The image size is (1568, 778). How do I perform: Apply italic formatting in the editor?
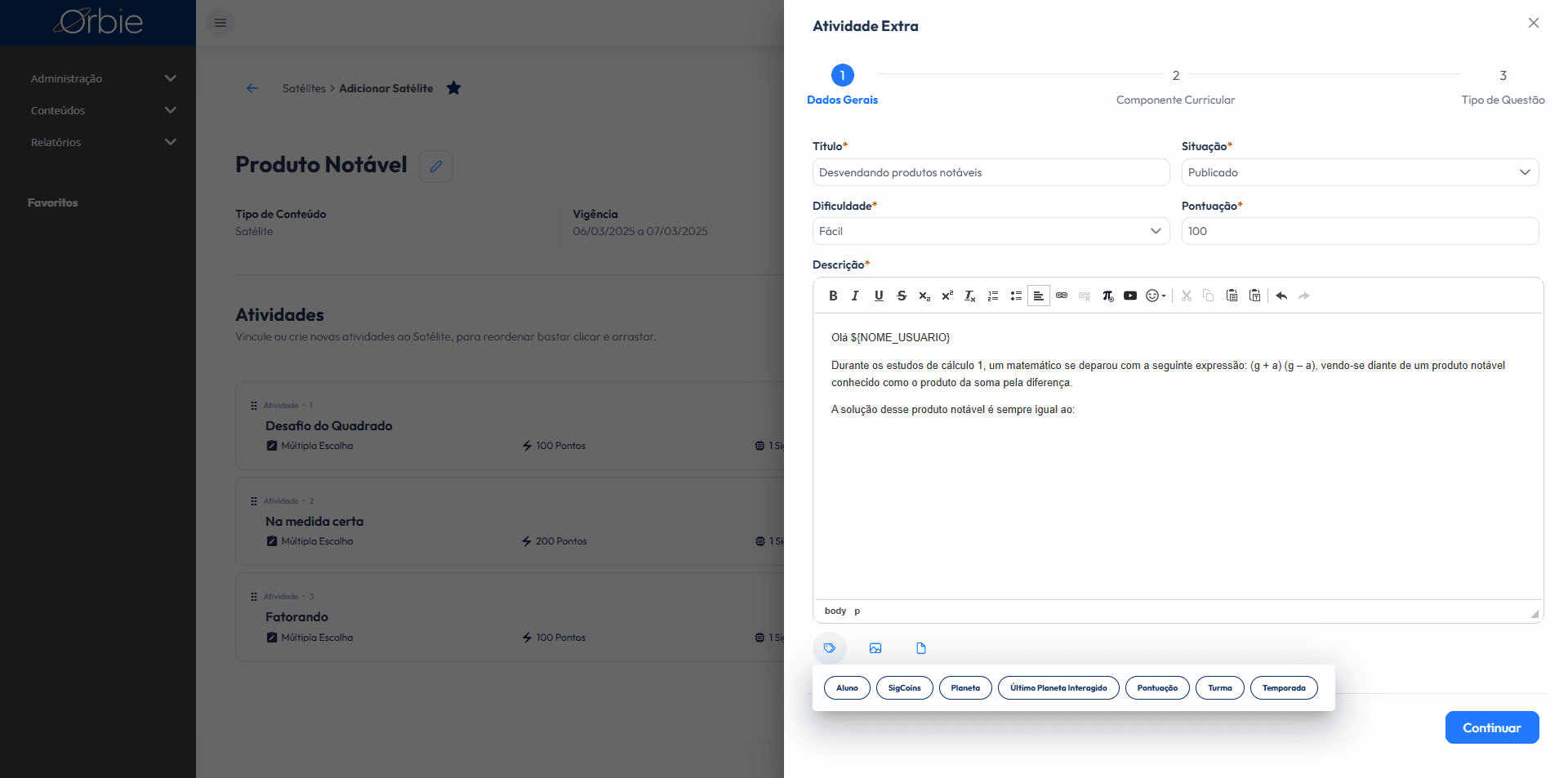(855, 296)
